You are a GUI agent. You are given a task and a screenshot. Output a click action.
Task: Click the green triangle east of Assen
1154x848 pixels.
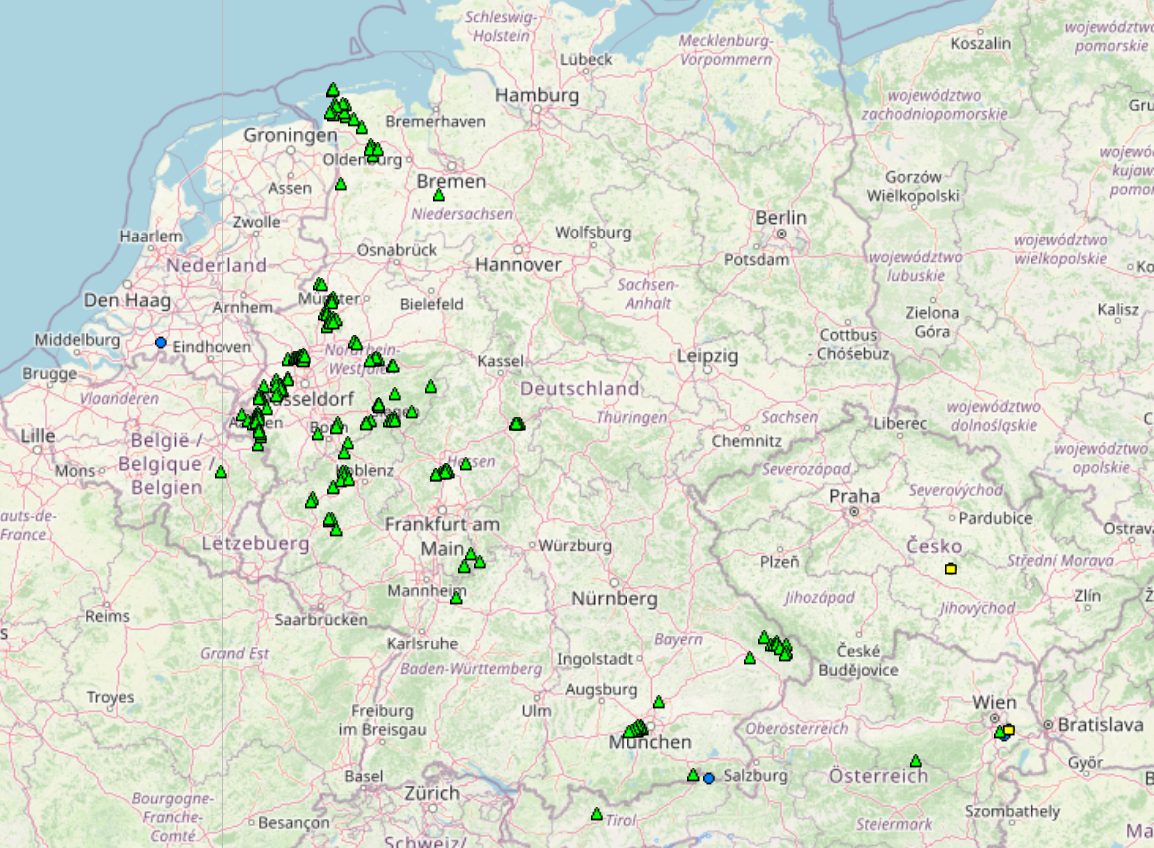click(x=340, y=184)
